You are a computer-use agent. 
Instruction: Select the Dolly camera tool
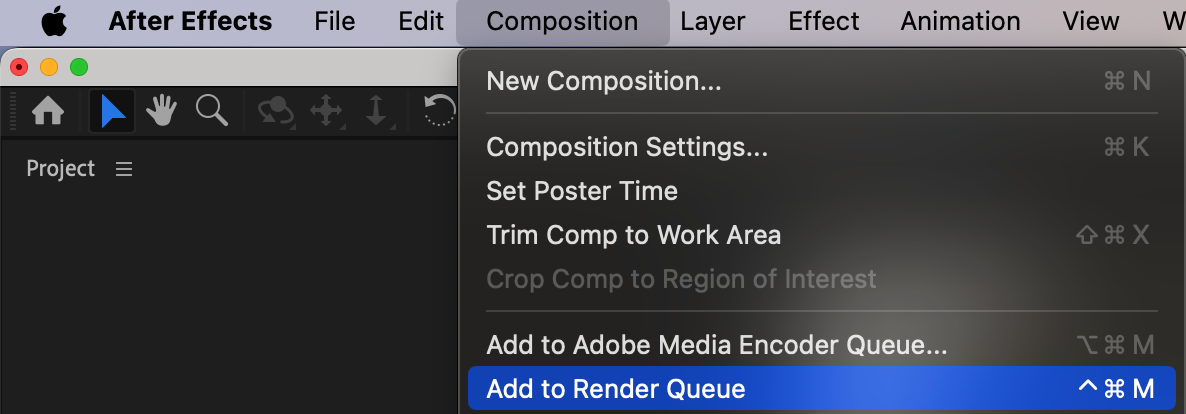tap(376, 111)
